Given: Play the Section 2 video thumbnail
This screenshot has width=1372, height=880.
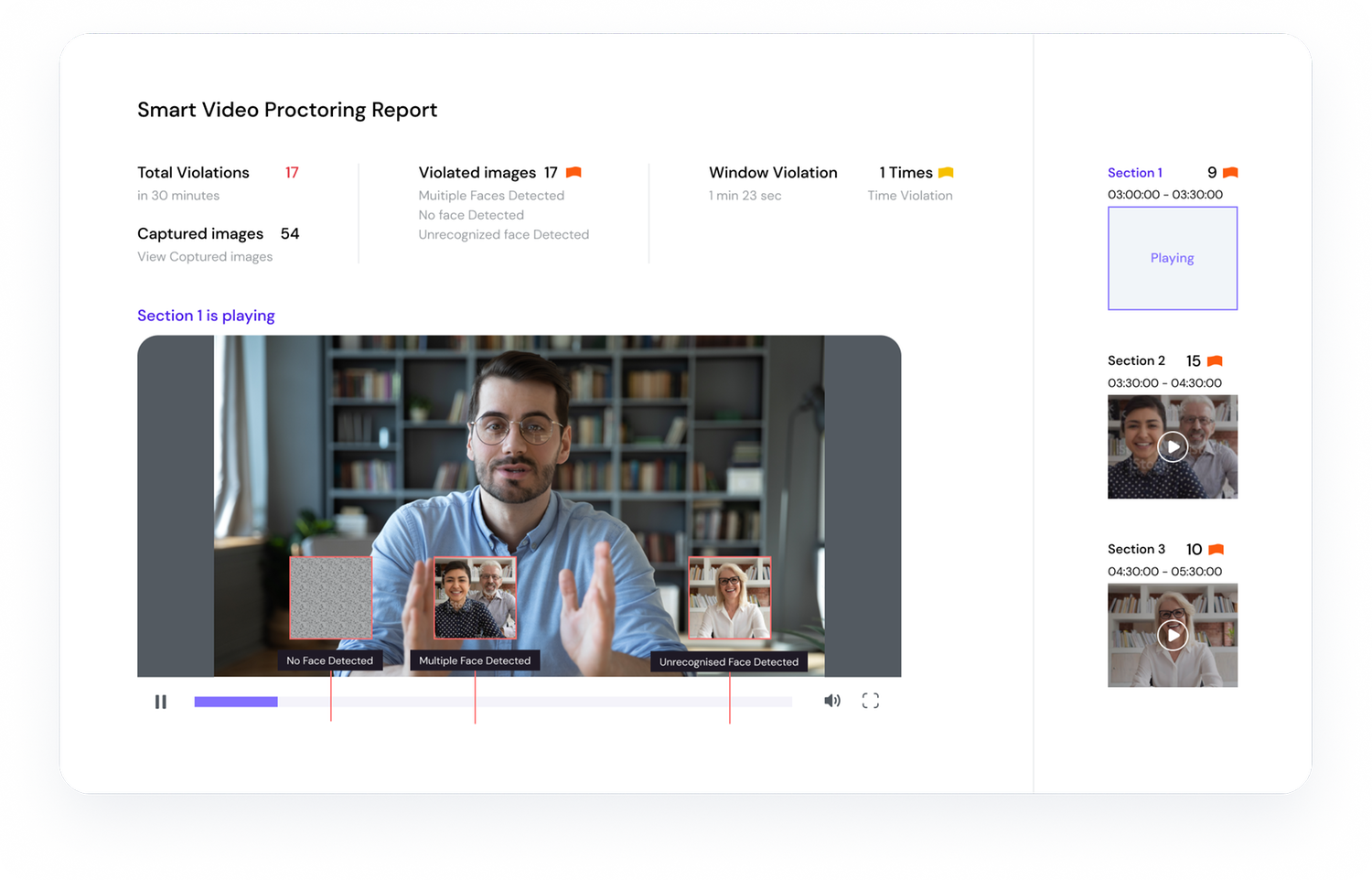Looking at the screenshot, I should pos(1173,446).
